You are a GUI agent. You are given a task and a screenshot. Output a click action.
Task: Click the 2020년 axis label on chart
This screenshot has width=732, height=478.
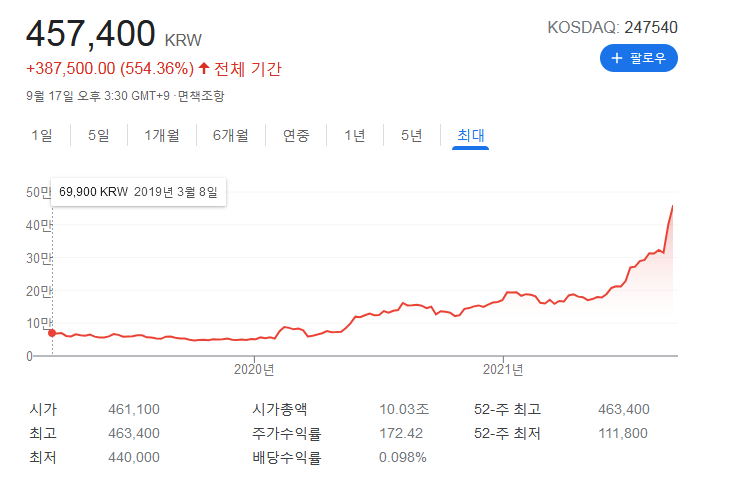tap(254, 369)
